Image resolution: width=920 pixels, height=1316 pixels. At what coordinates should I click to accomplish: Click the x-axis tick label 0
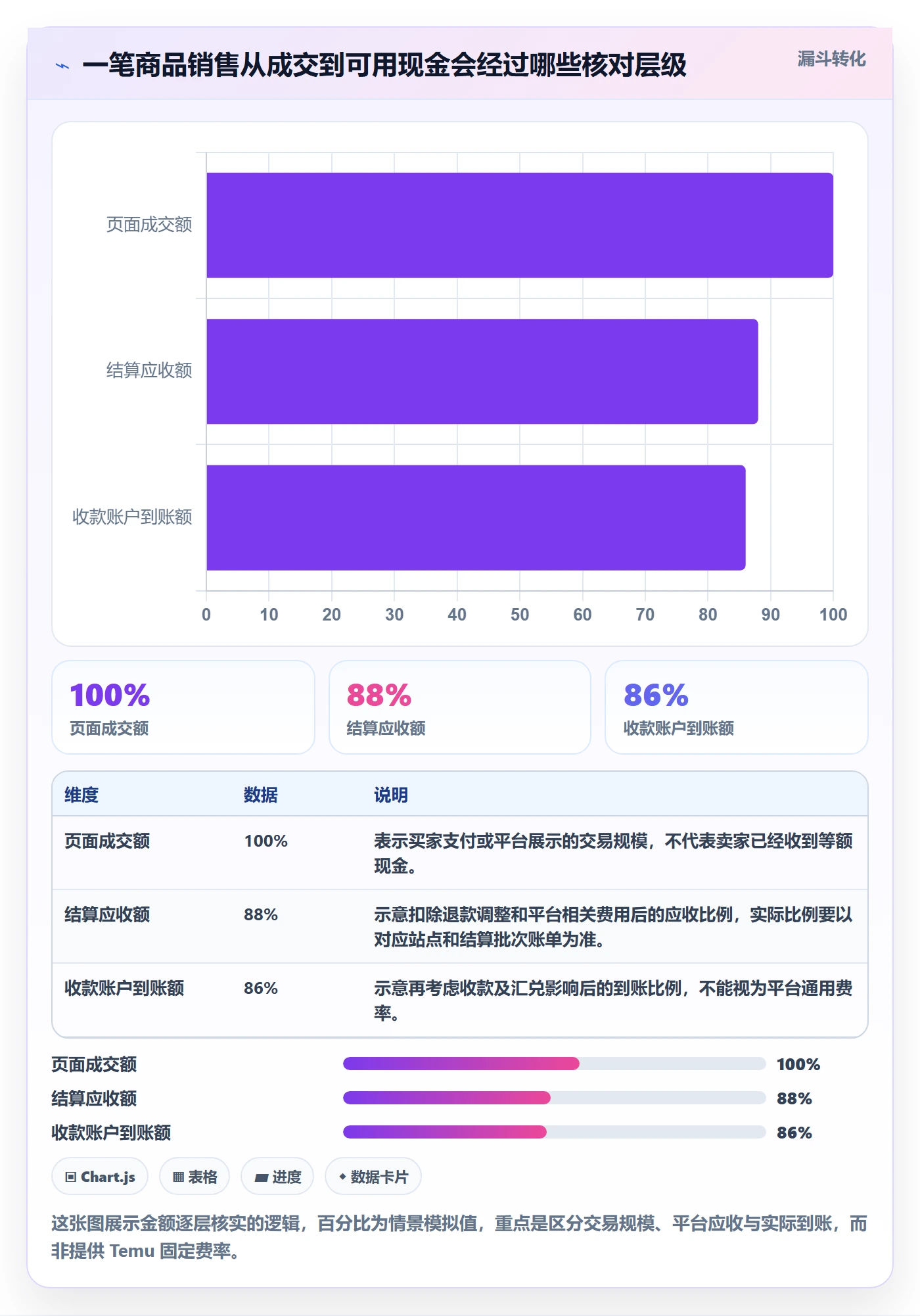click(x=206, y=615)
